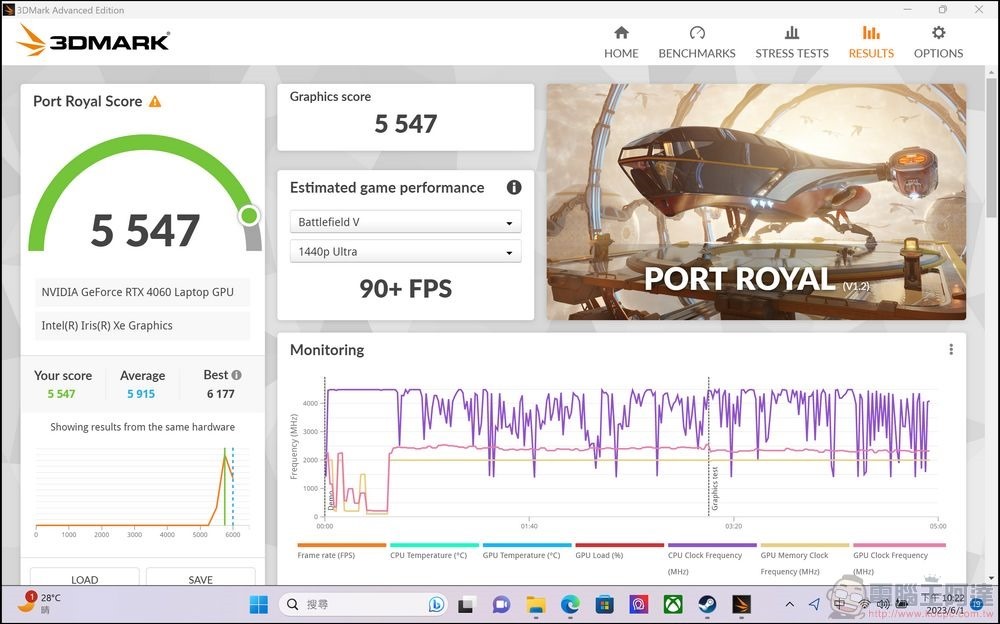Open the Xbox app on the taskbar
1000x624 pixels.
click(673, 604)
